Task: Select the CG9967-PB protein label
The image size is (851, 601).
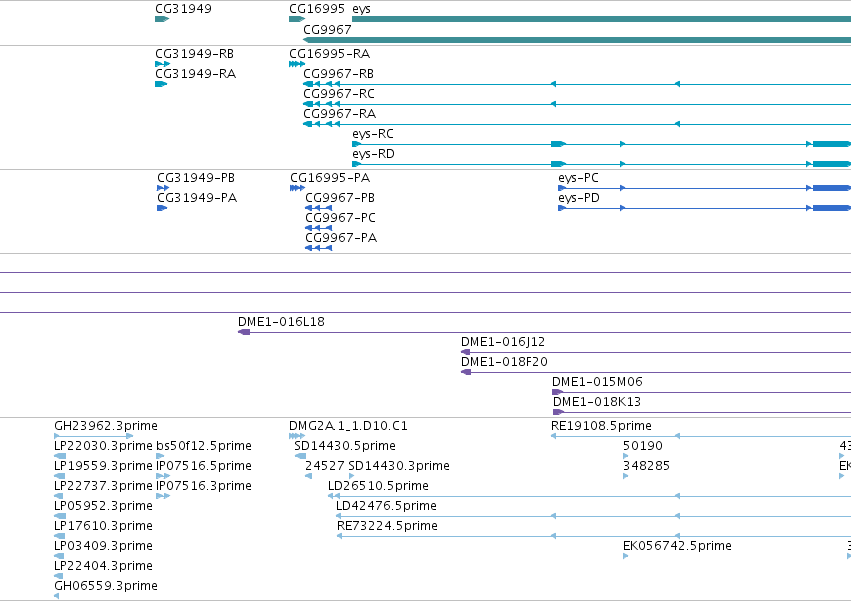Action: (x=340, y=198)
